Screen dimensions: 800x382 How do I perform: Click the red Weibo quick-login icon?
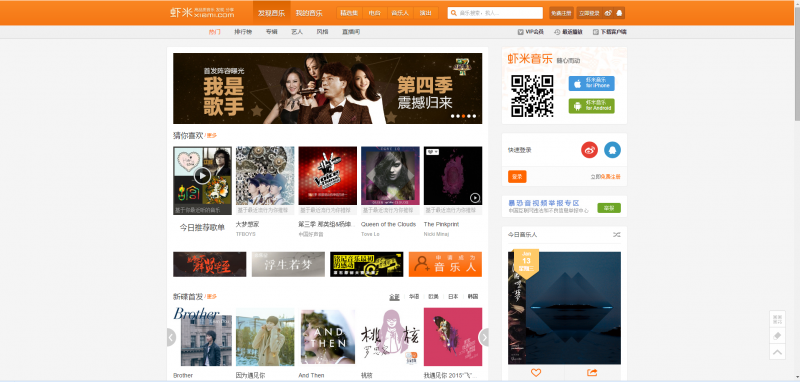coord(589,150)
